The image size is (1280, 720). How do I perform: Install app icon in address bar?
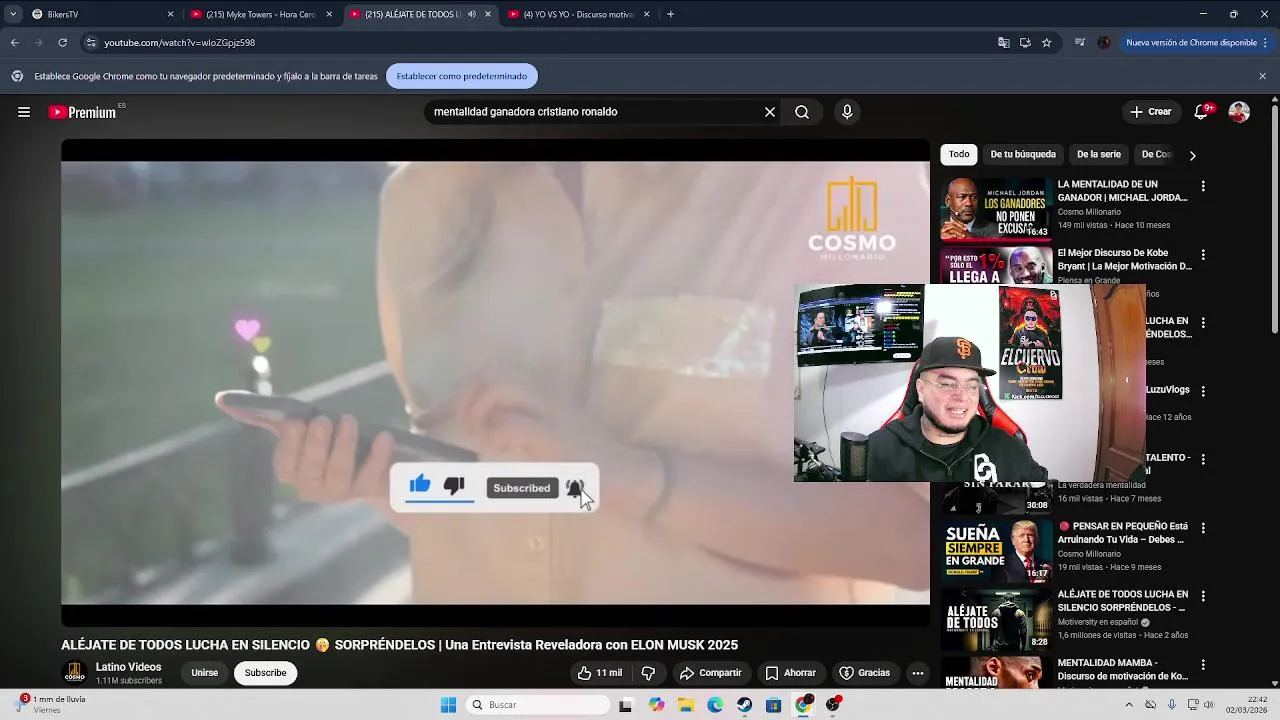pyautogui.click(x=1025, y=43)
